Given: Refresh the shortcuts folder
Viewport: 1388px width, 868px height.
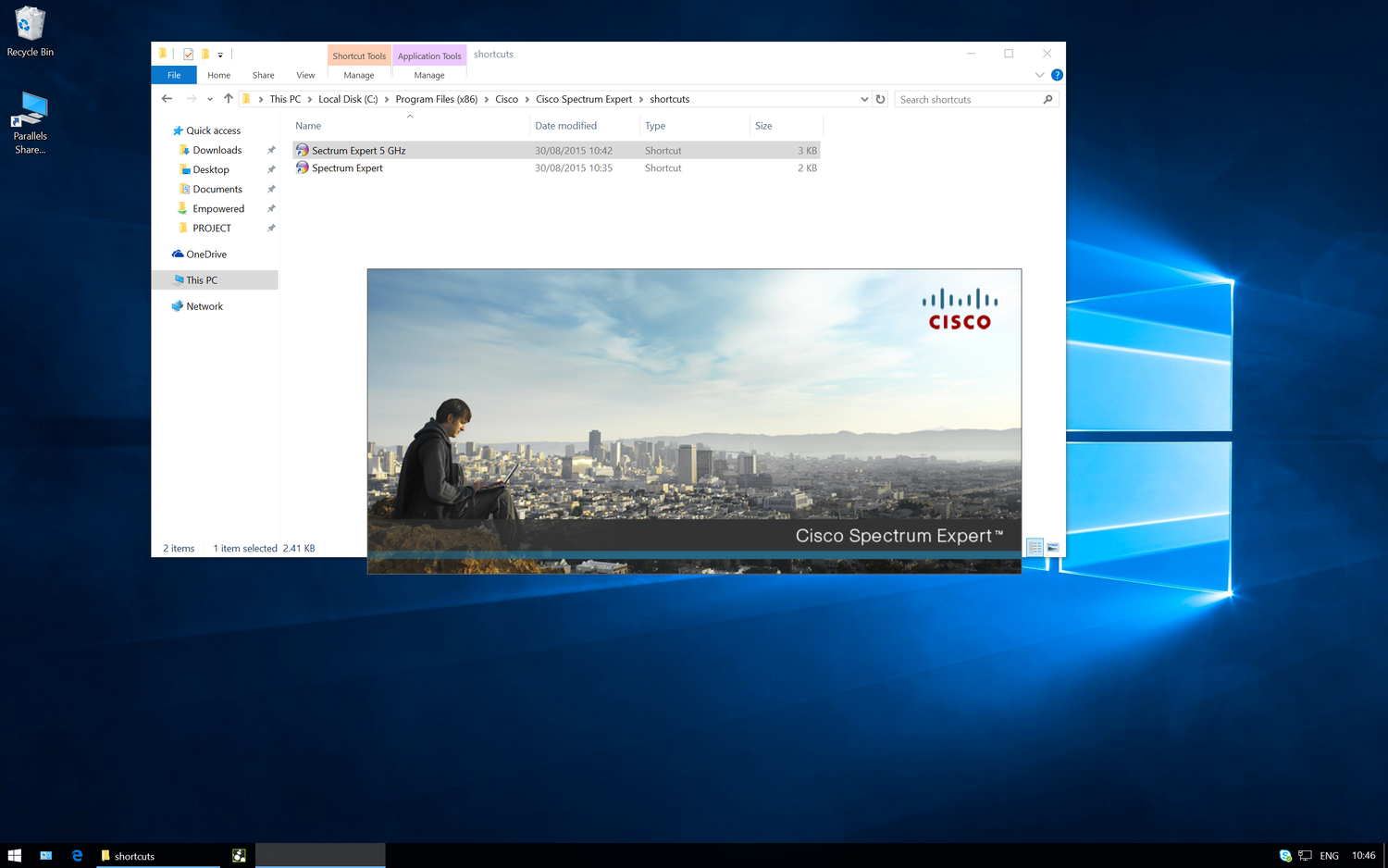Looking at the screenshot, I should pyautogui.click(x=880, y=99).
